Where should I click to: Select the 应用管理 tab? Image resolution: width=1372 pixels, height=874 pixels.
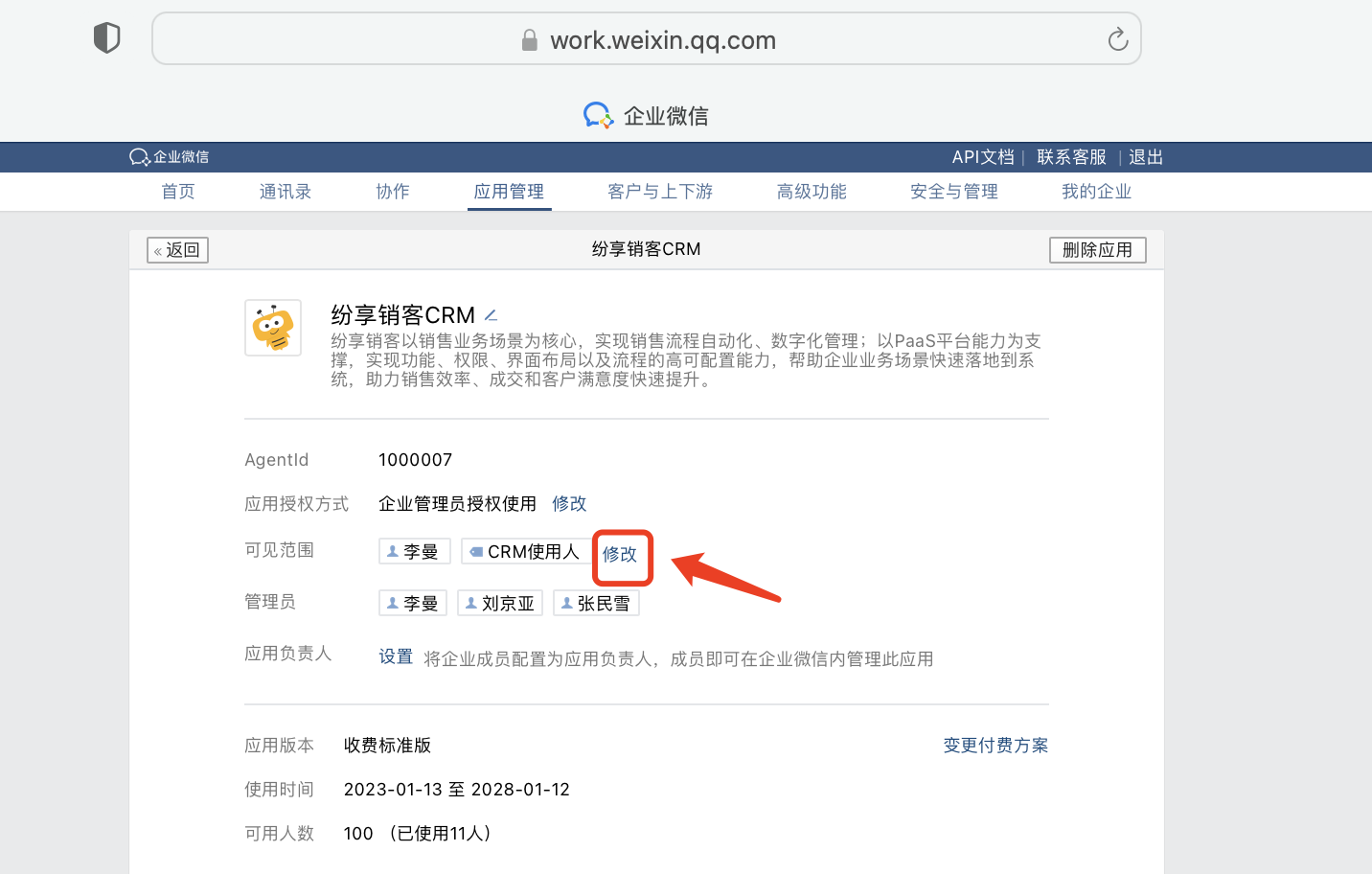pos(509,192)
